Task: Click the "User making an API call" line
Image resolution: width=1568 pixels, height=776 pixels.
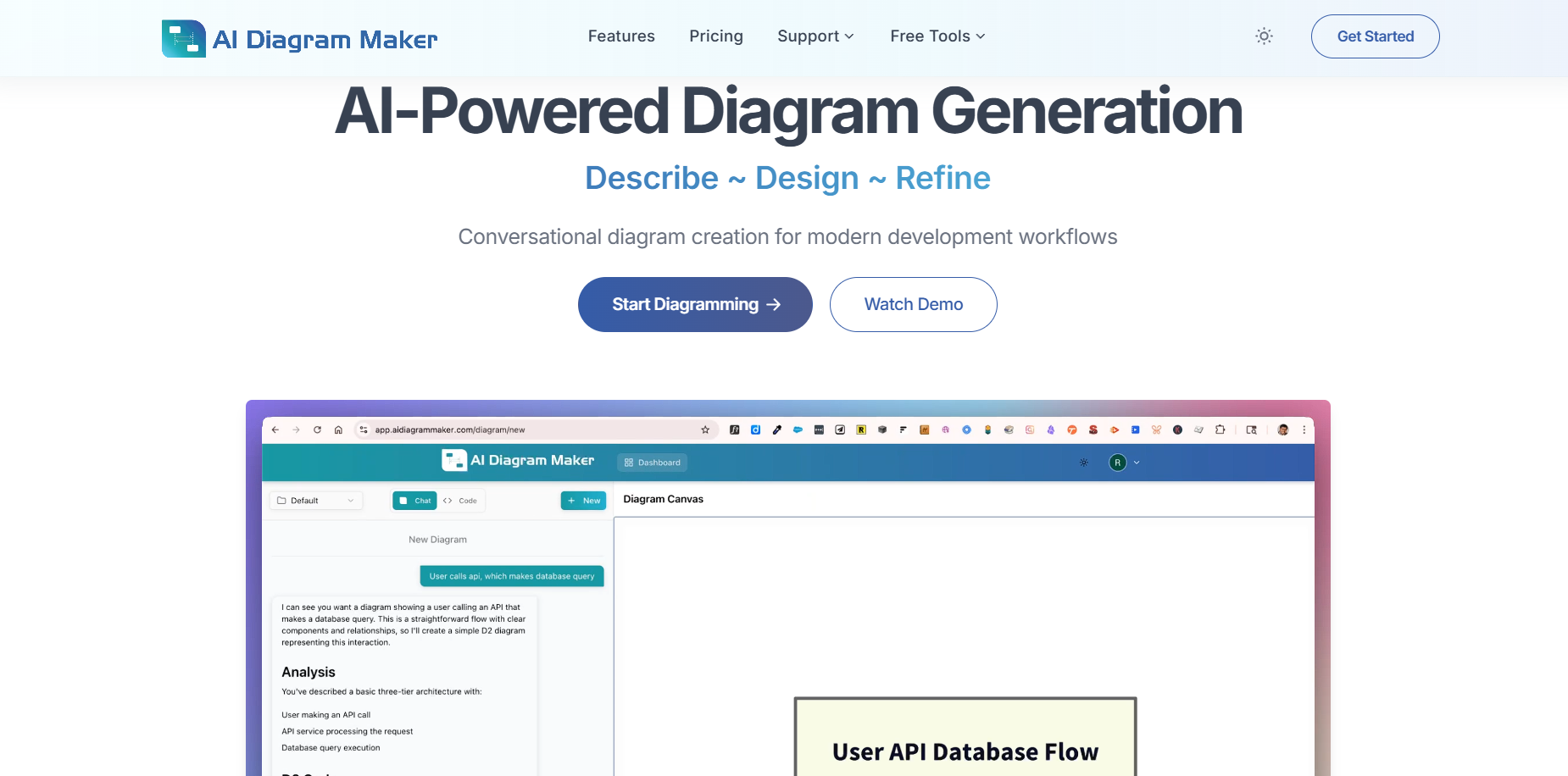Action: point(326,715)
